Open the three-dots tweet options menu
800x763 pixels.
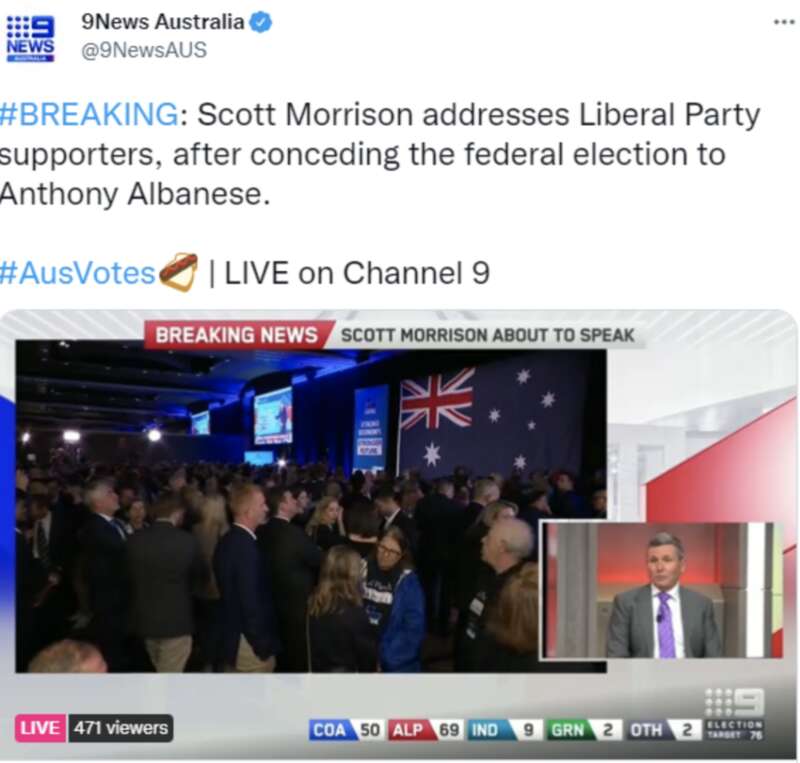tap(784, 22)
